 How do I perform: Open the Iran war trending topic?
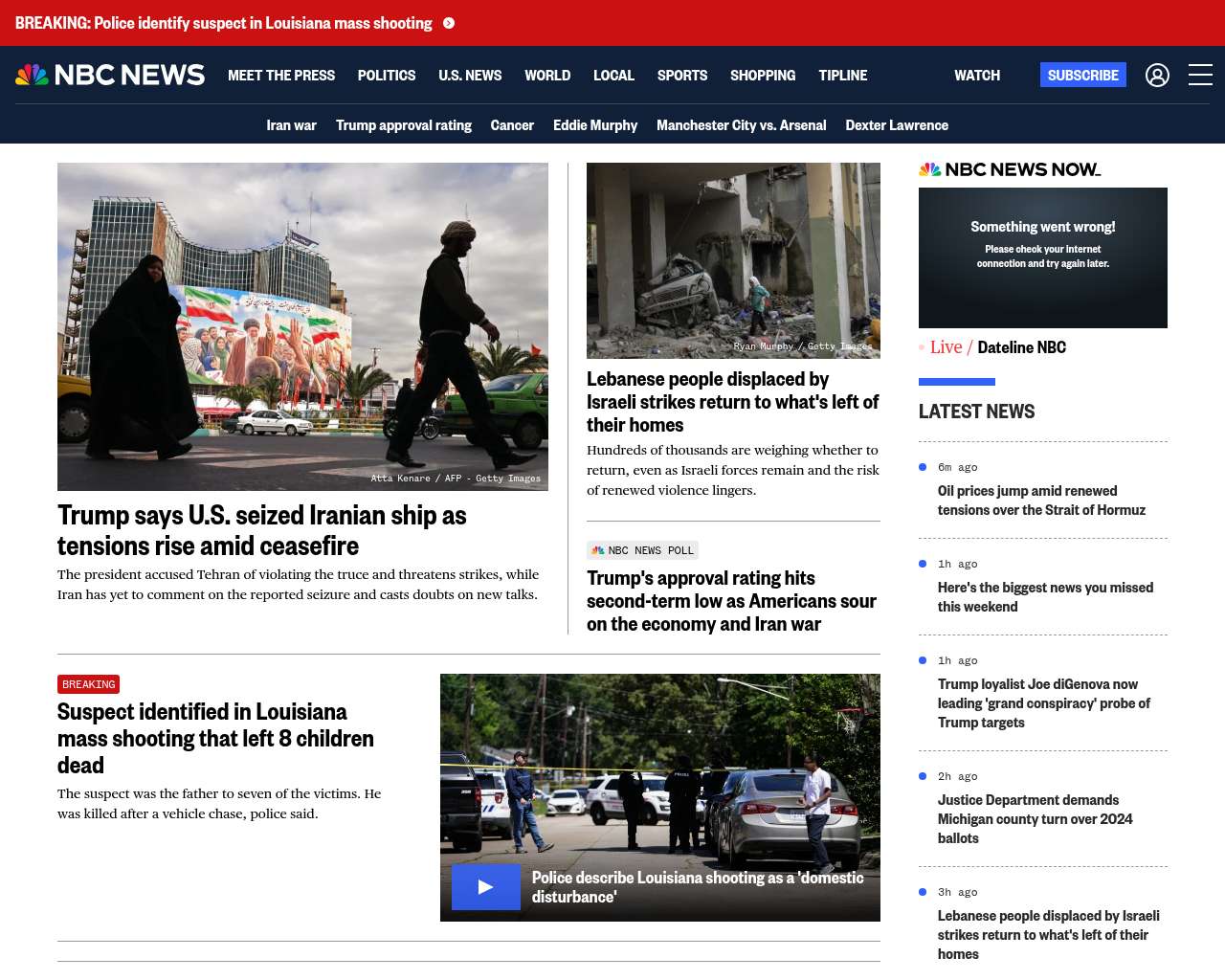pyautogui.click(x=291, y=125)
